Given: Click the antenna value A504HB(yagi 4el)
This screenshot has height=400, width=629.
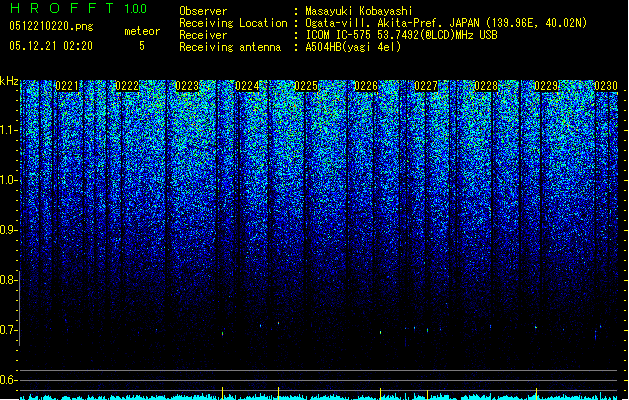Looking at the screenshot, I should point(353,47).
